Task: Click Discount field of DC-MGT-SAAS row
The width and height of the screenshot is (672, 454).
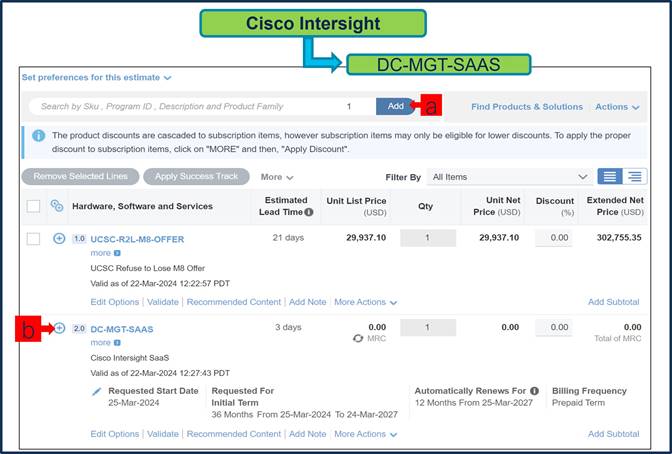Action: [x=554, y=328]
